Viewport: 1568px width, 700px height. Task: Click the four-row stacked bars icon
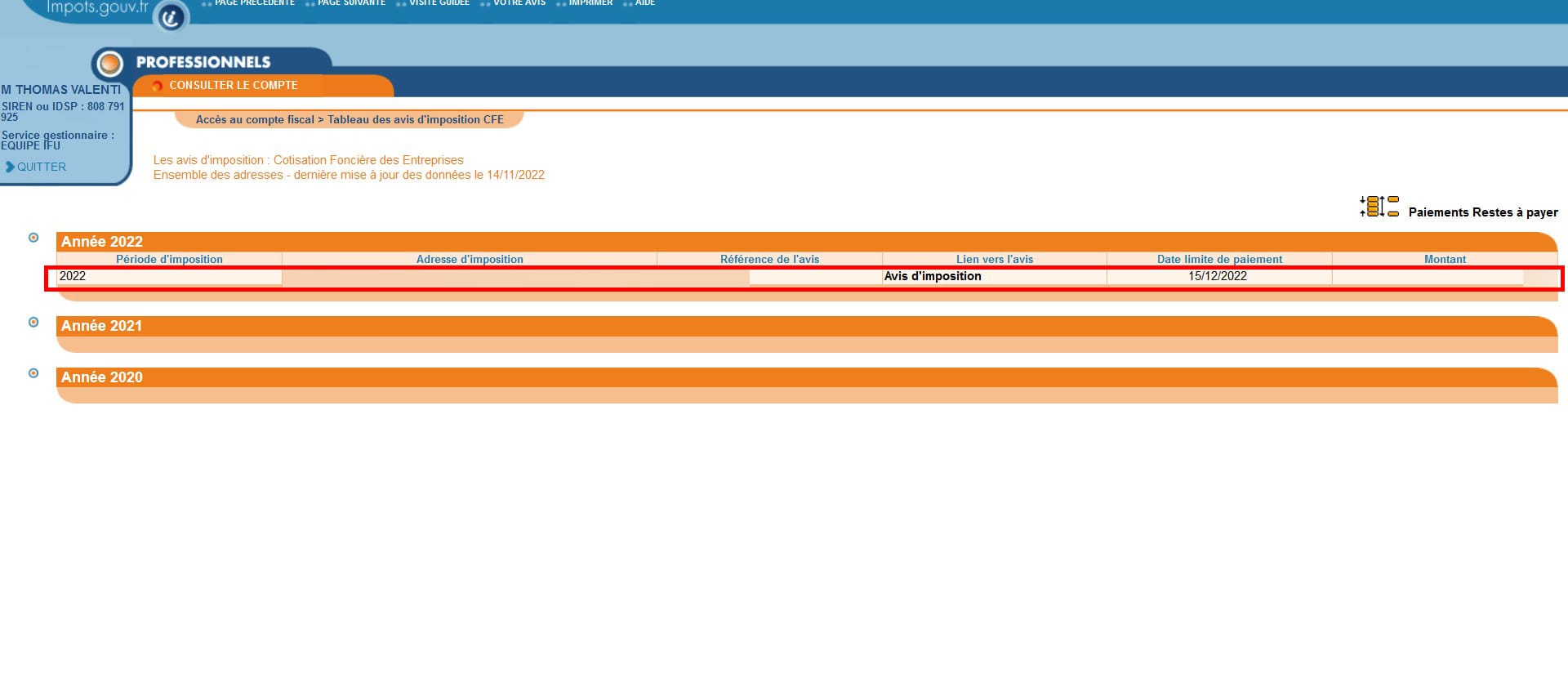[1373, 207]
